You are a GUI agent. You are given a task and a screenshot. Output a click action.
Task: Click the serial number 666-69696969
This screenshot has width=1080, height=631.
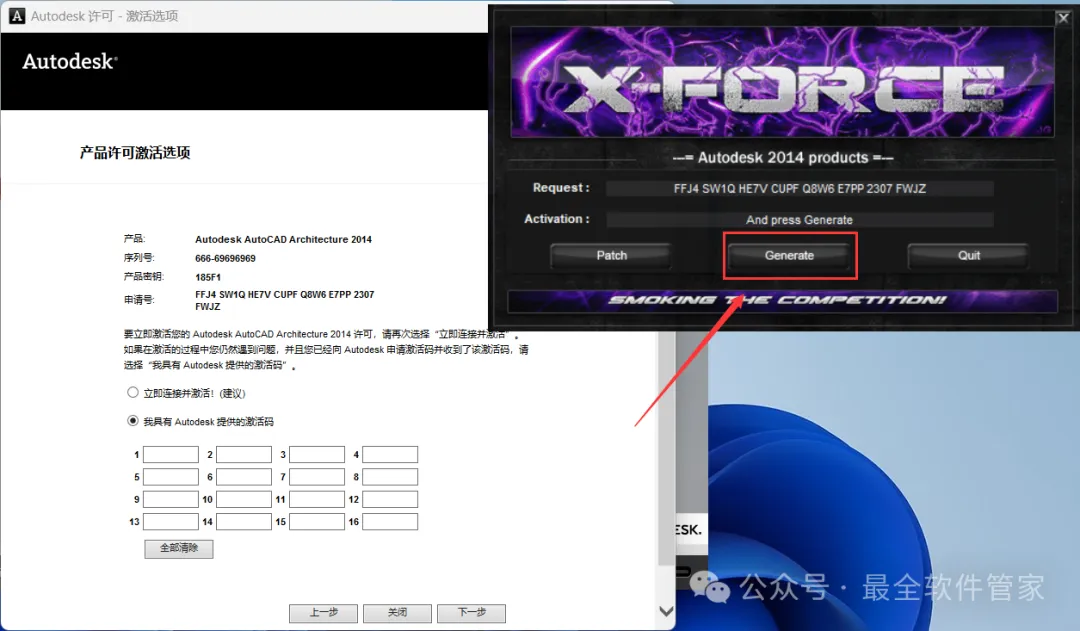click(225, 258)
